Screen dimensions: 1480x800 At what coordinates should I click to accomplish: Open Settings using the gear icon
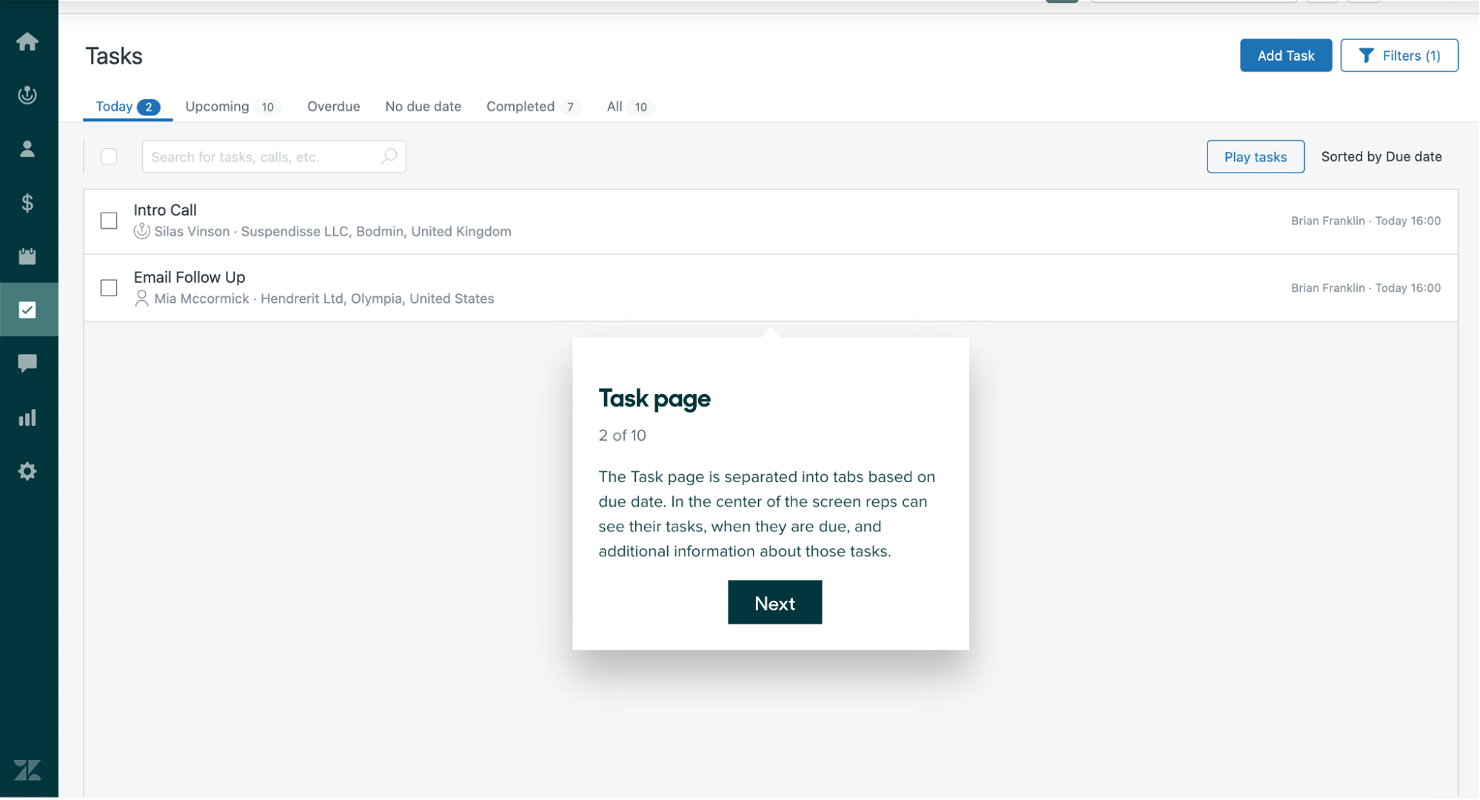click(28, 471)
